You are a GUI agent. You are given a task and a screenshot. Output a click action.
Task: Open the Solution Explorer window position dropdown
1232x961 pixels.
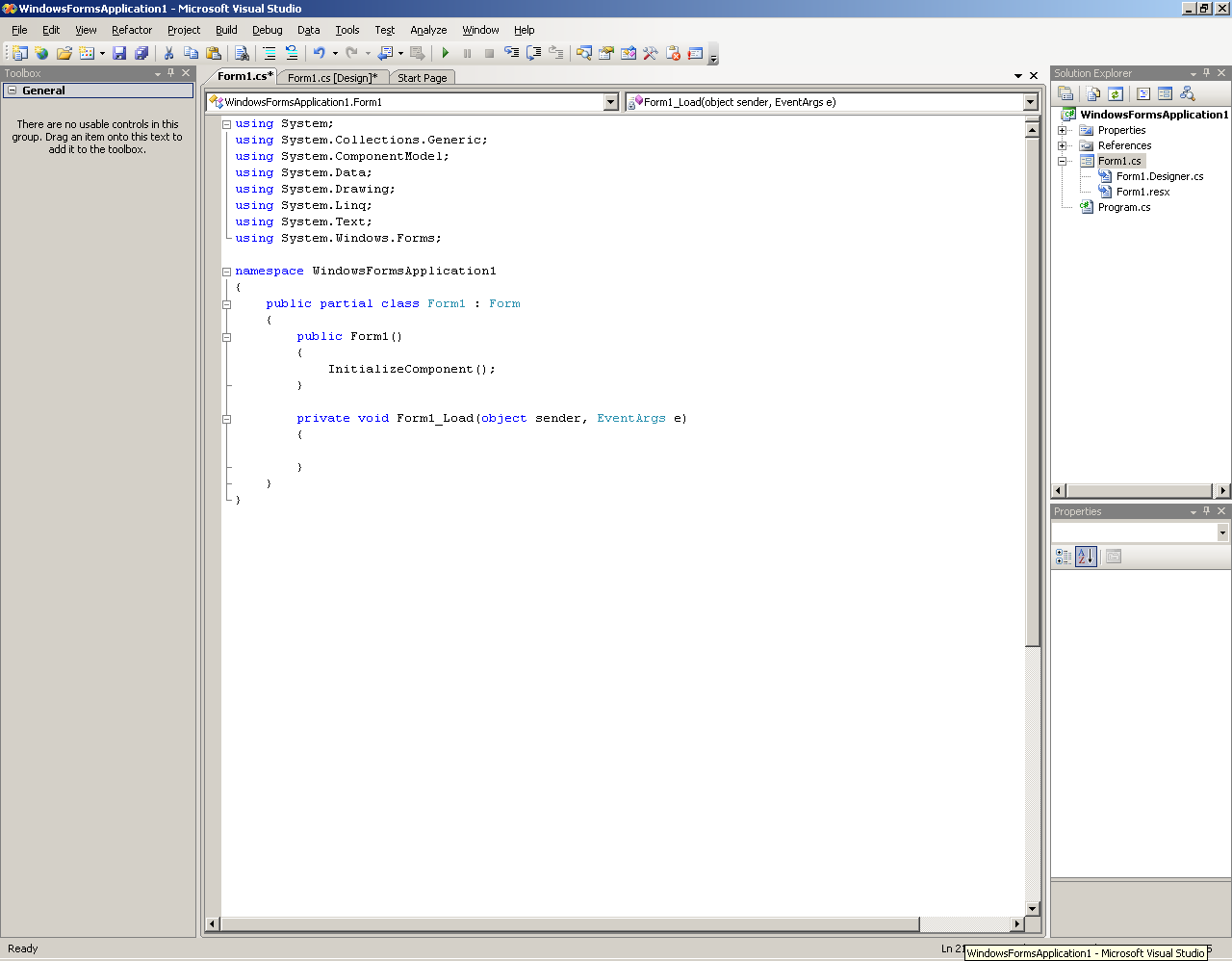[1193, 73]
